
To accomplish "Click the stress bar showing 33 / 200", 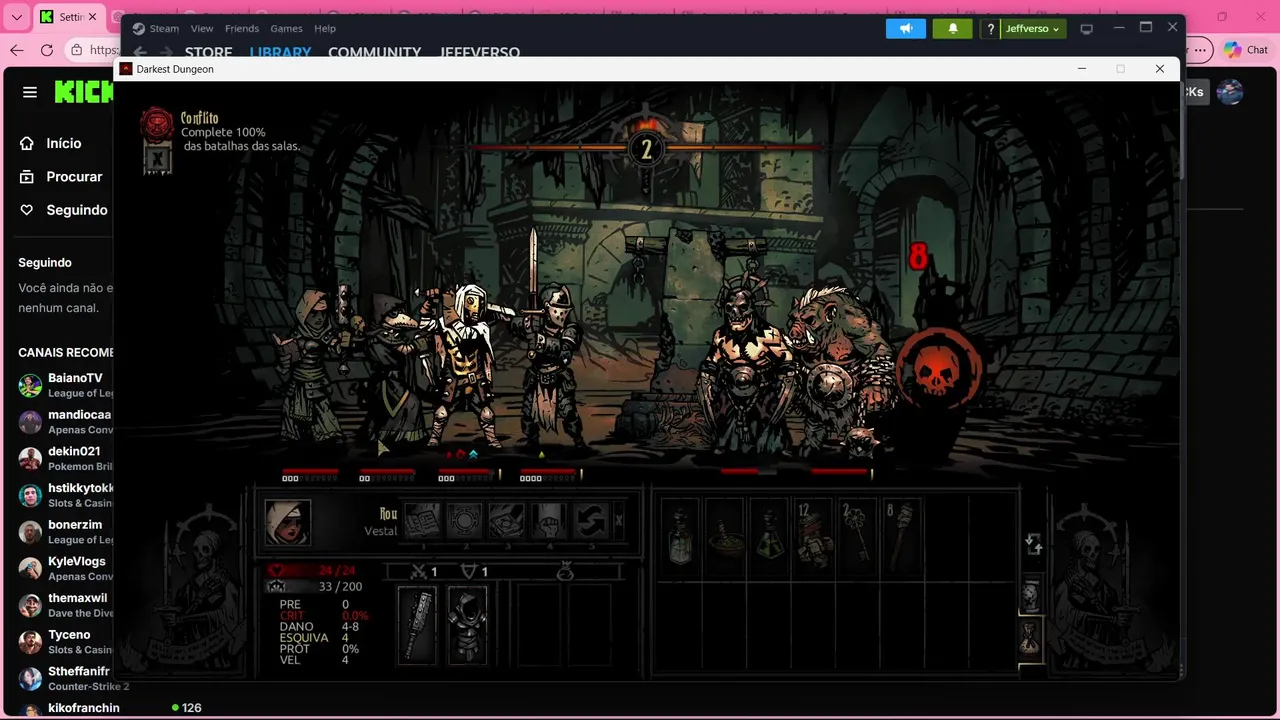I will click(x=315, y=586).
